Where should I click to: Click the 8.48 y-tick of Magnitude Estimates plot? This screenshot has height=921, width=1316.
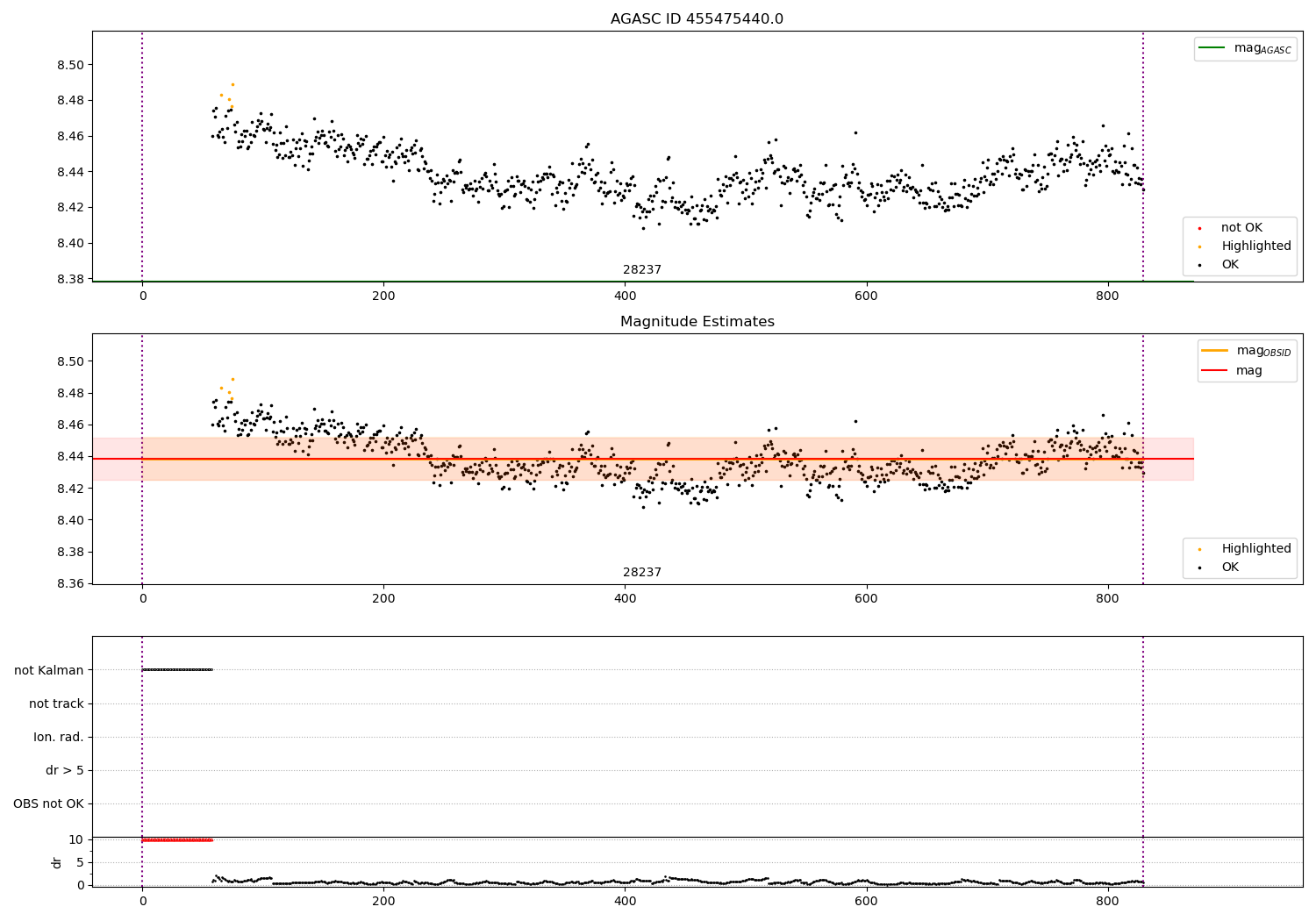pyautogui.click(x=72, y=393)
